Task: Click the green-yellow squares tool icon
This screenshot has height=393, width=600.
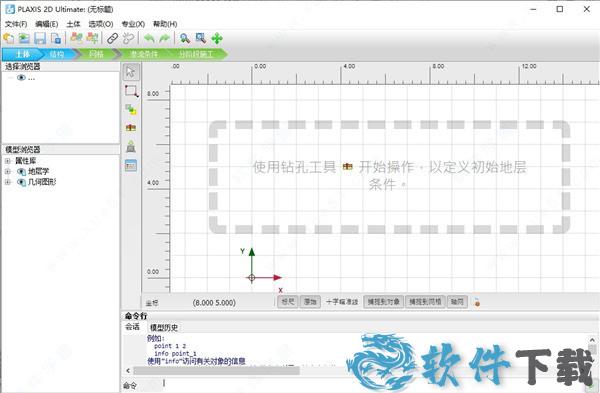Action: coord(131,109)
